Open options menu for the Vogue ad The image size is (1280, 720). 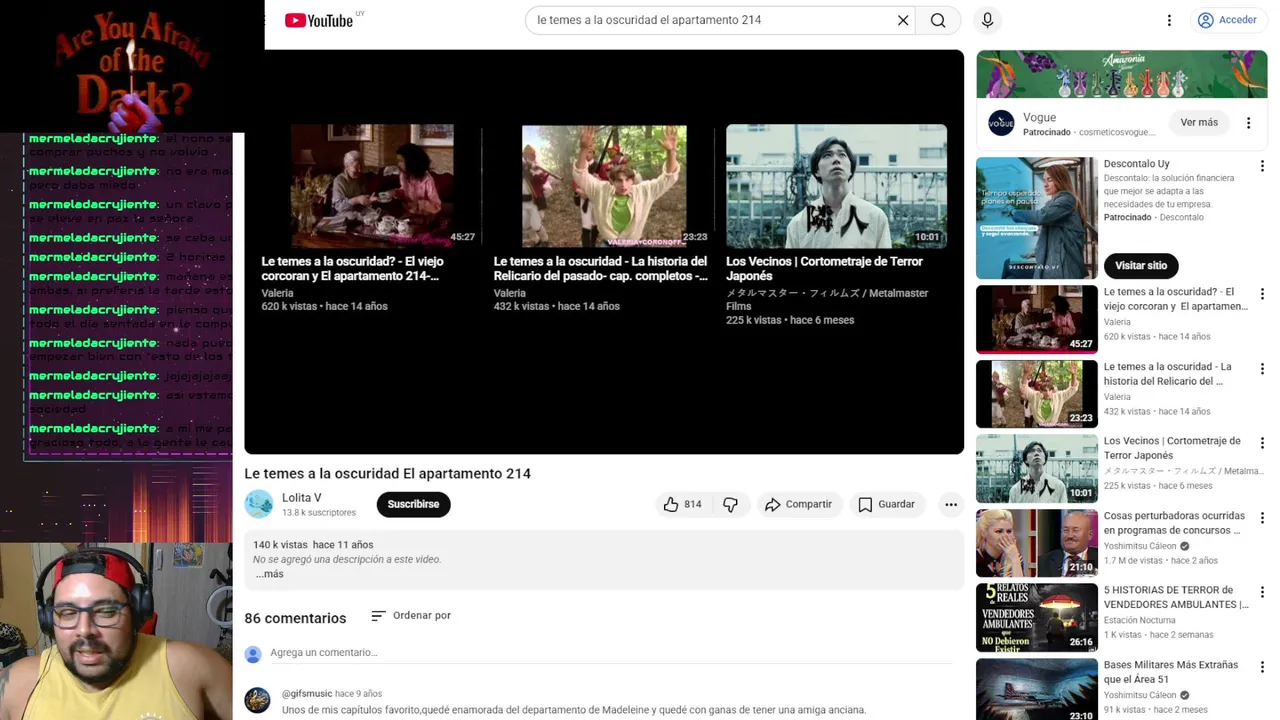coord(1248,123)
